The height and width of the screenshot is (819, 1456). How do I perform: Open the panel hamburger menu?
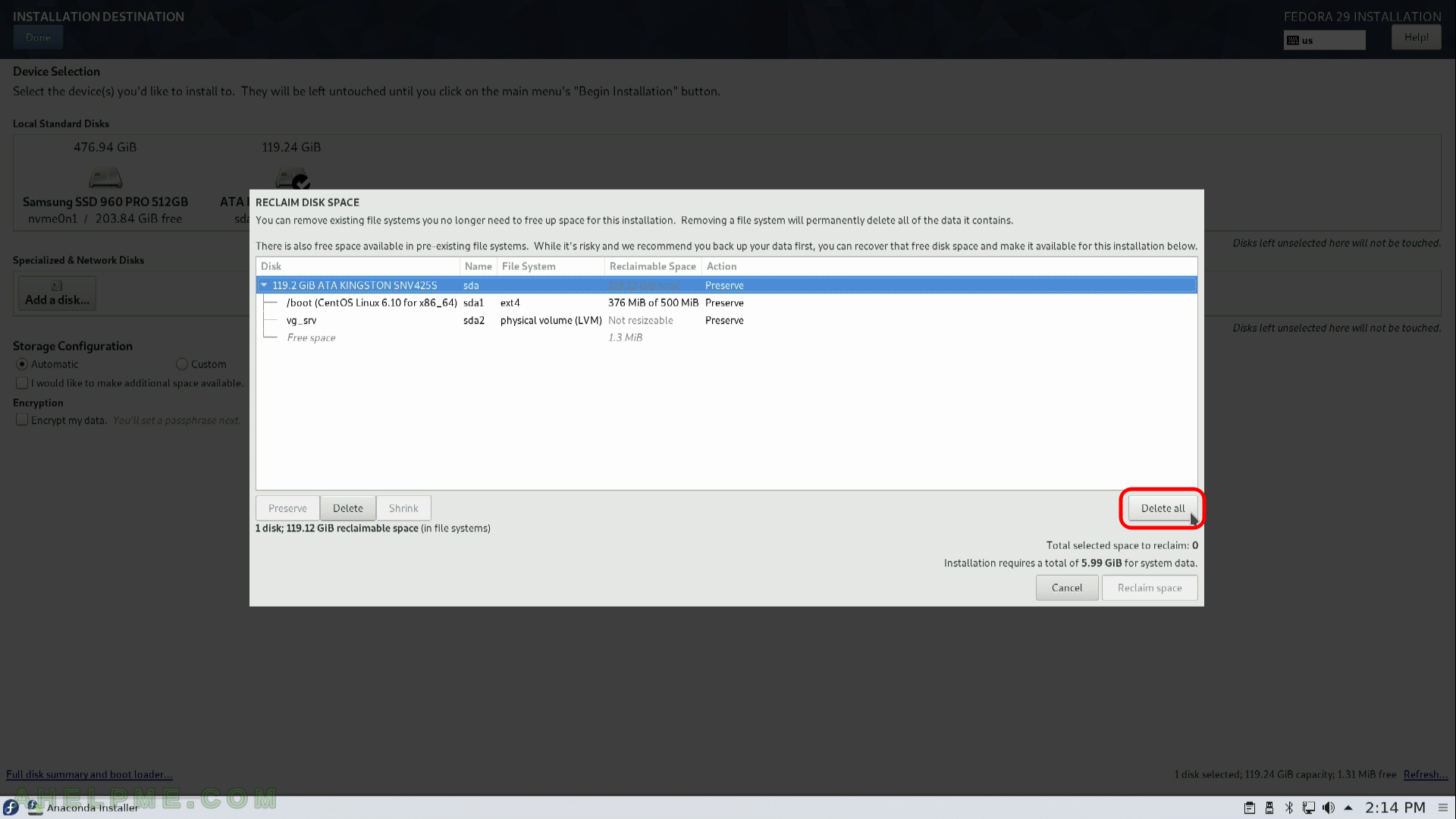click(x=1443, y=808)
